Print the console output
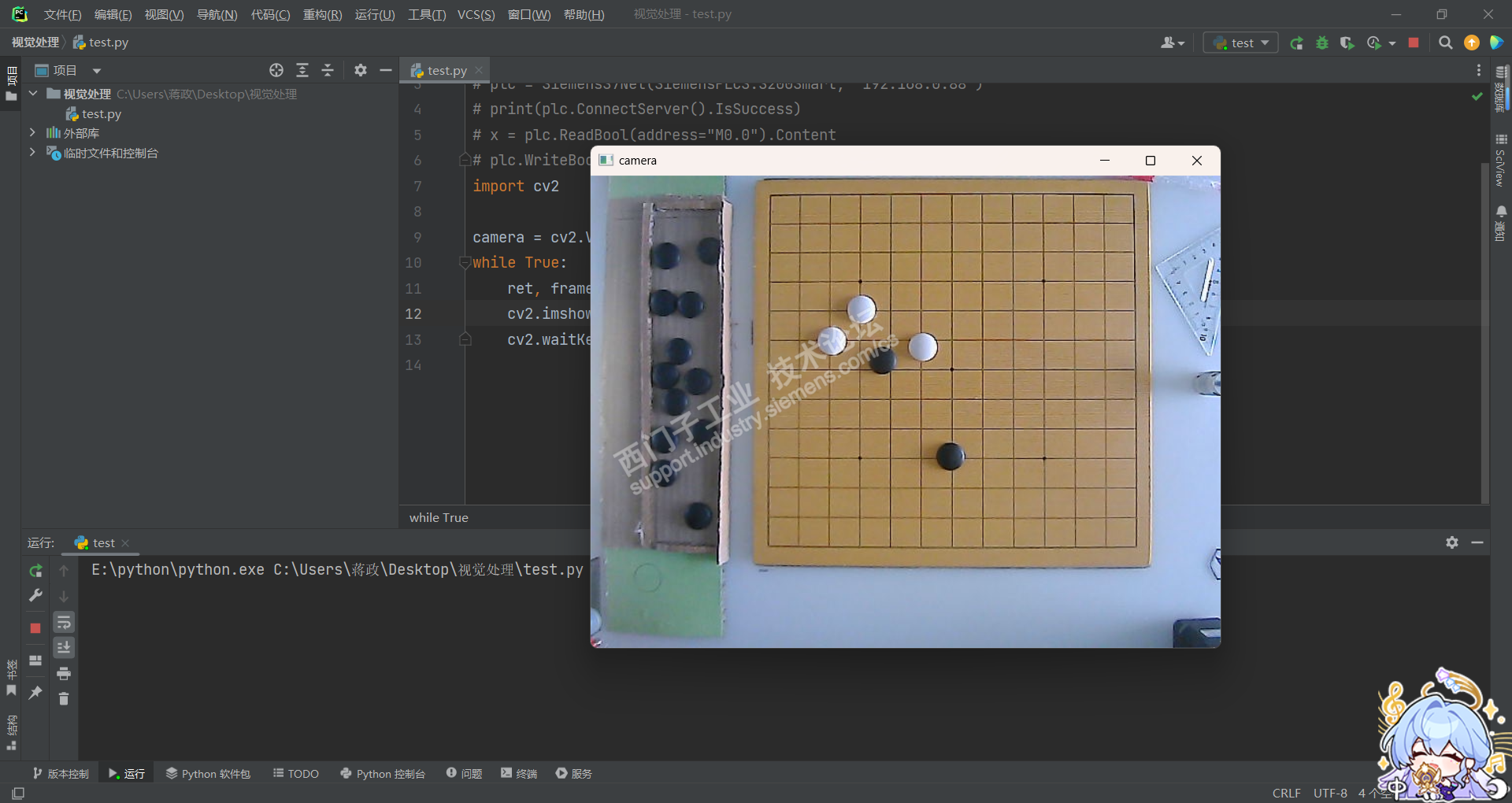 coord(64,674)
